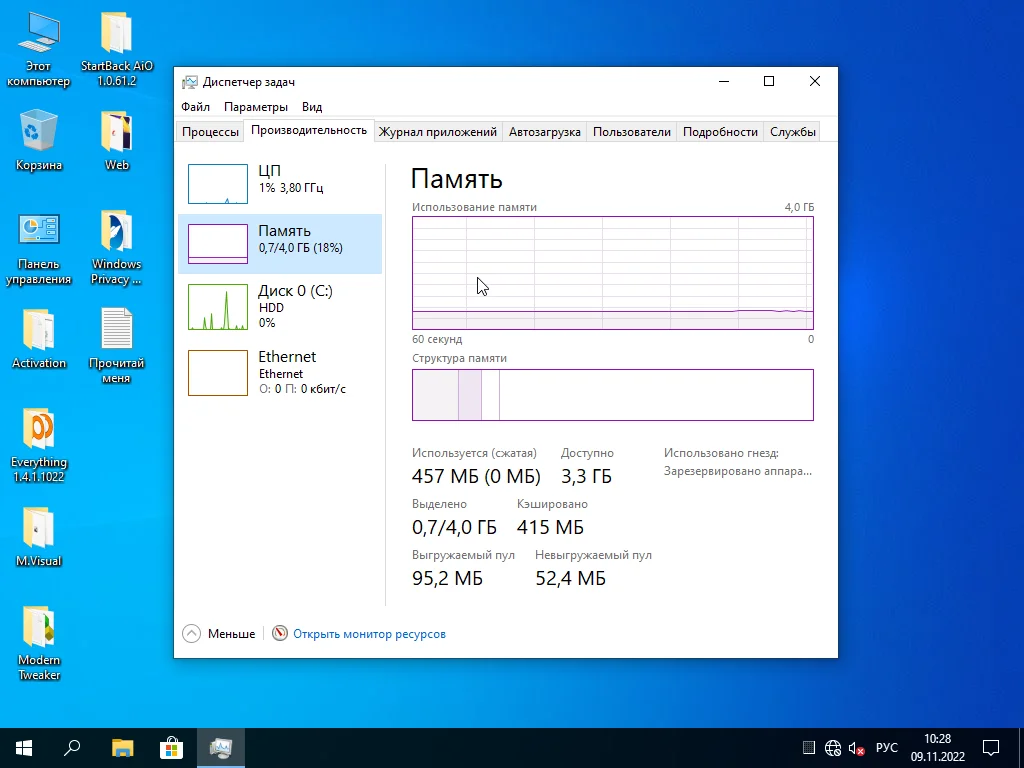1024x768 pixels.
Task: Open the Вид menu
Action: [x=312, y=107]
